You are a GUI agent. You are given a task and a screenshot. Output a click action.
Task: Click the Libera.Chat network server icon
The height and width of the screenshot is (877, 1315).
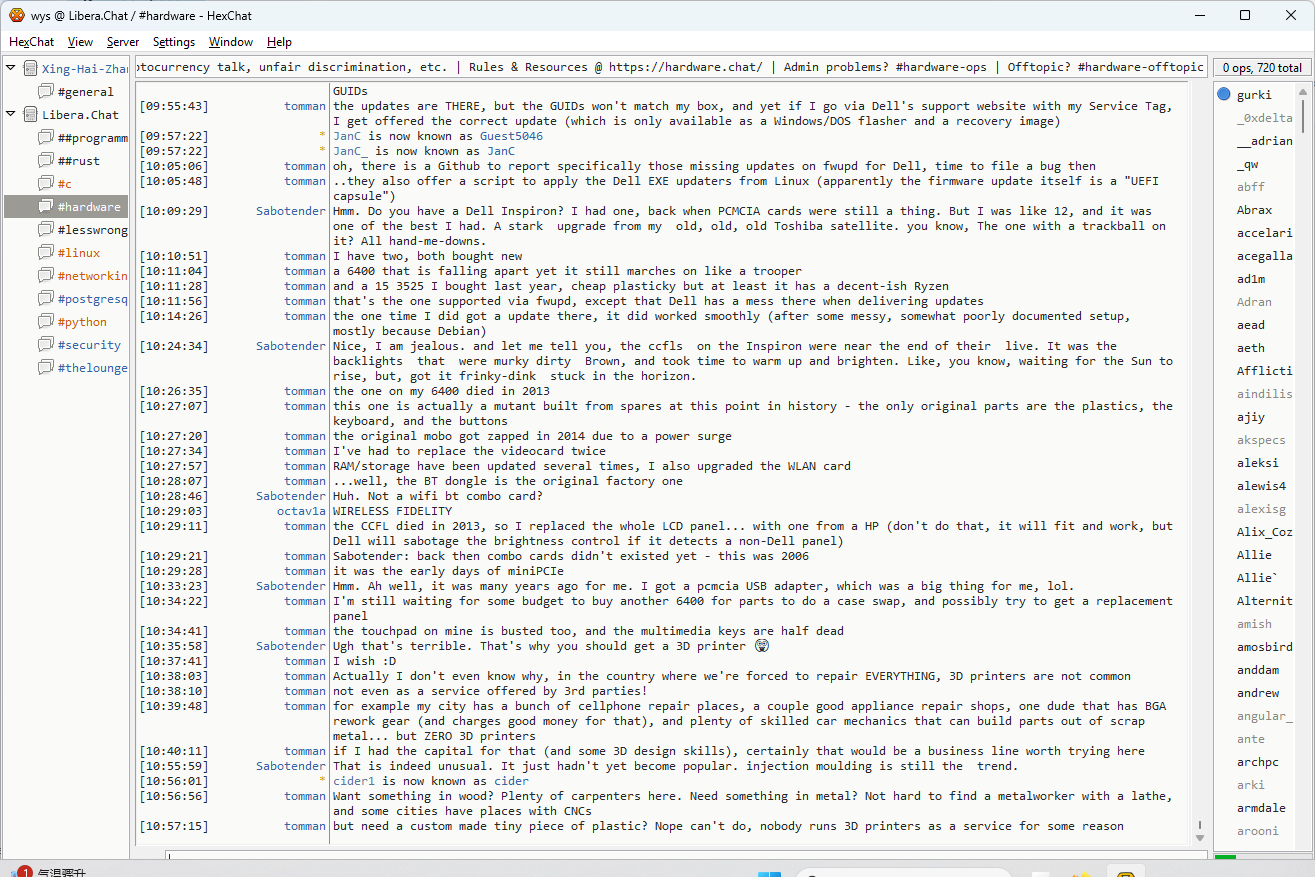pyautogui.click(x=30, y=115)
